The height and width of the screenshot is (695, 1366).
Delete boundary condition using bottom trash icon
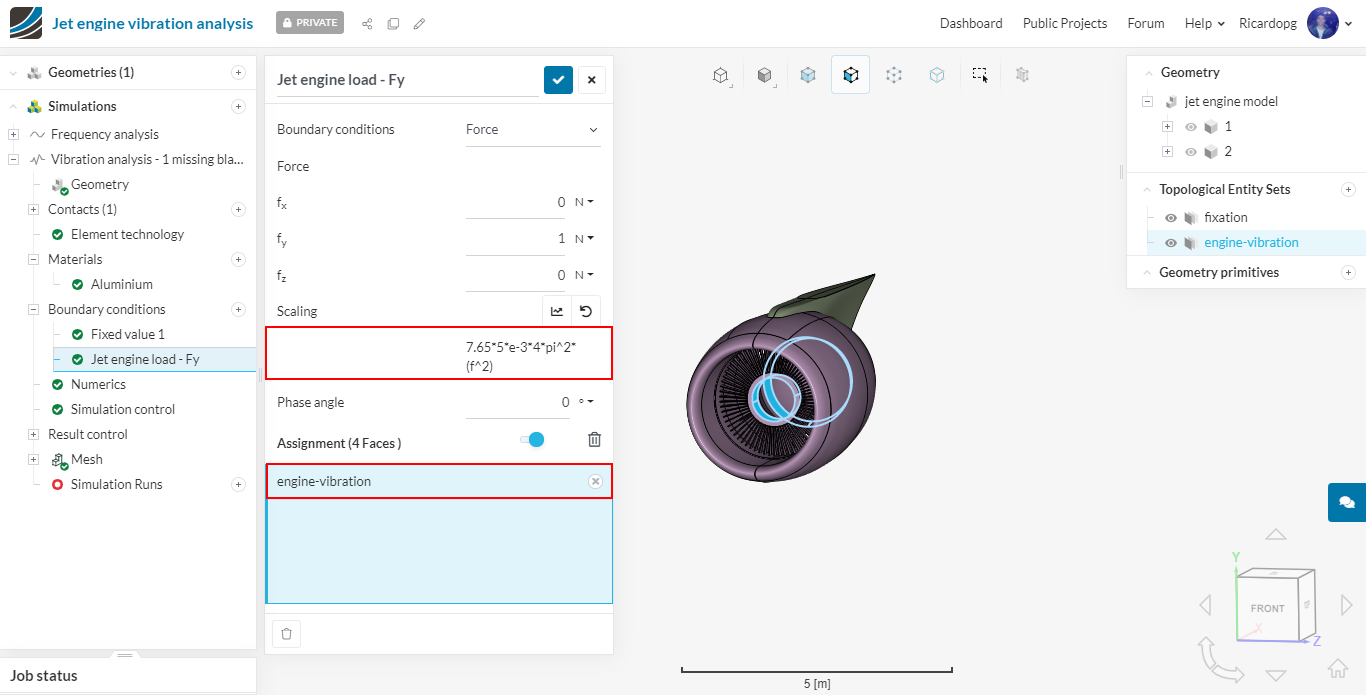pos(287,634)
